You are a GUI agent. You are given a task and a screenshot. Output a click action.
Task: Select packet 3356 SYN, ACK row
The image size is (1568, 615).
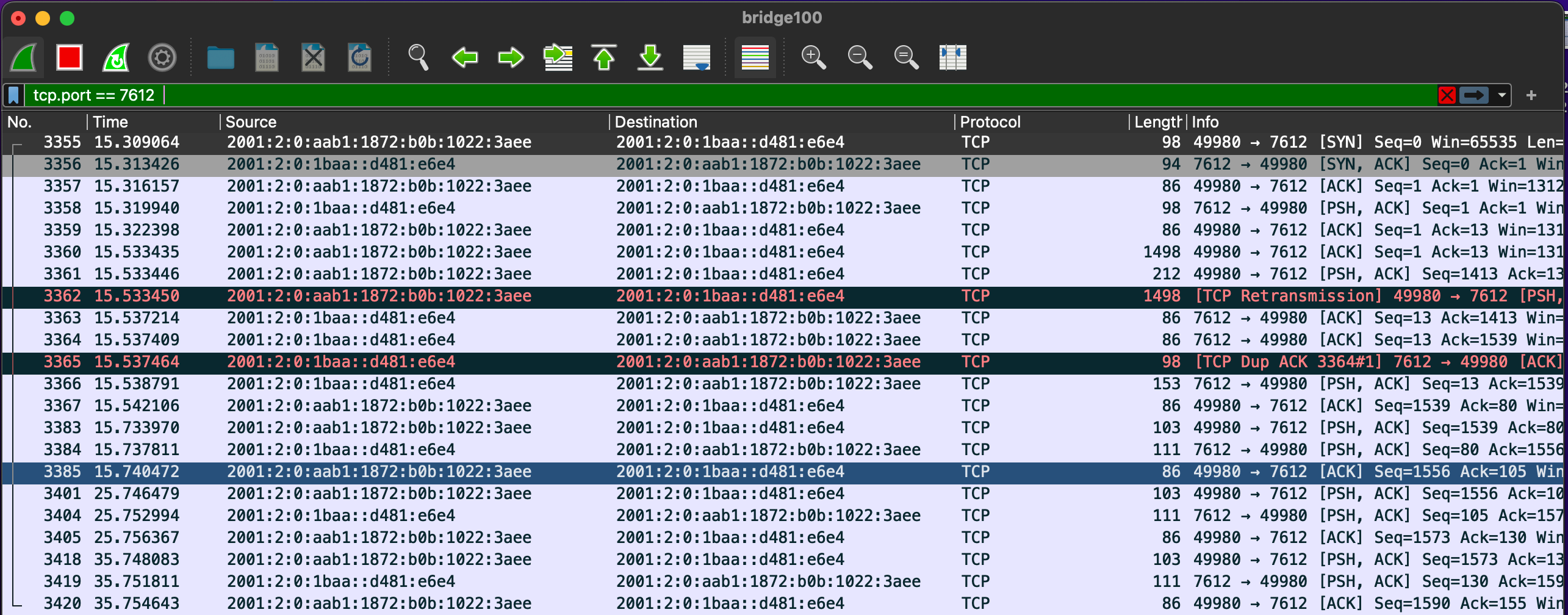[x=784, y=164]
